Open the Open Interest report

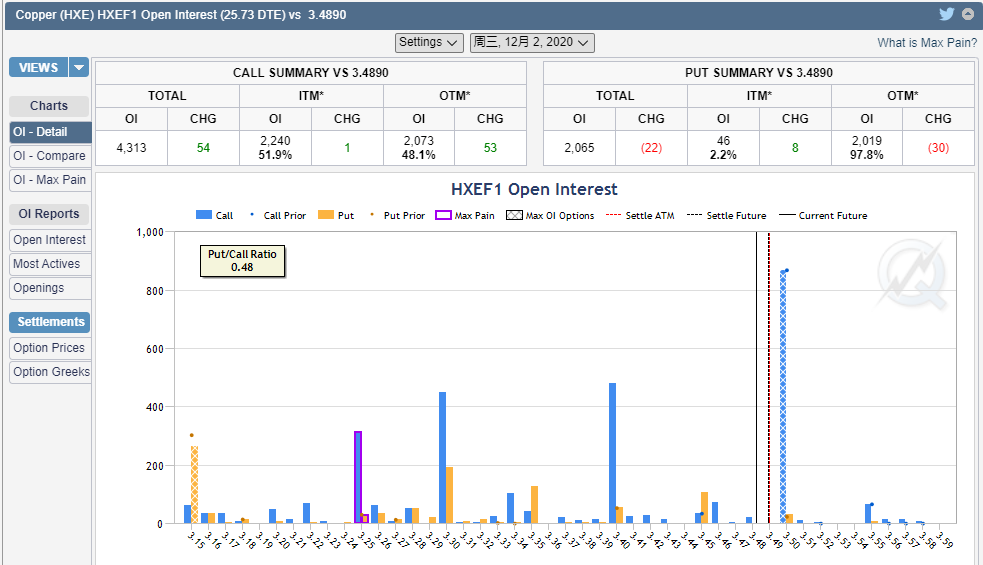(x=50, y=240)
